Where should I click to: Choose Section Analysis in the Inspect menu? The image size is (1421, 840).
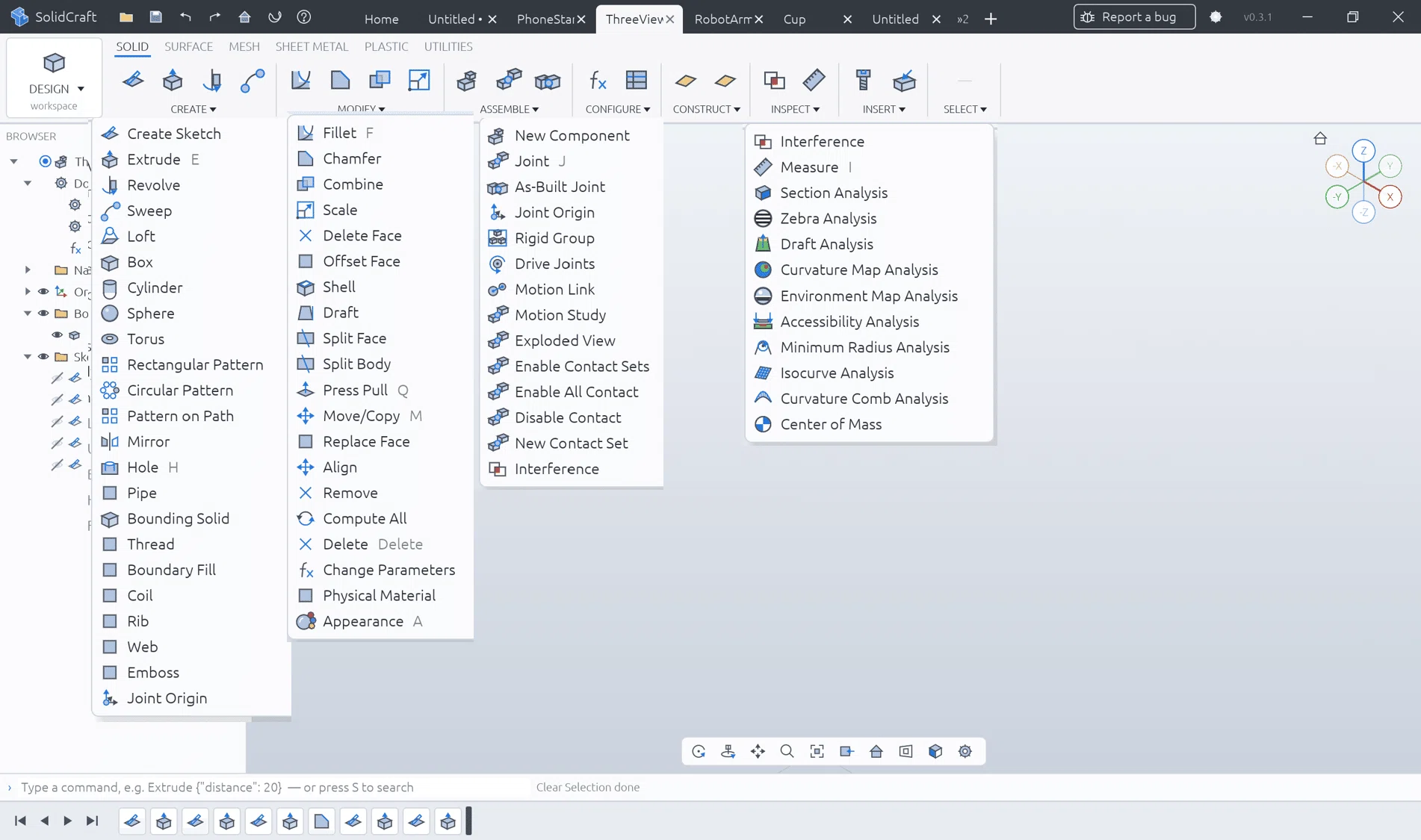[870, 193]
